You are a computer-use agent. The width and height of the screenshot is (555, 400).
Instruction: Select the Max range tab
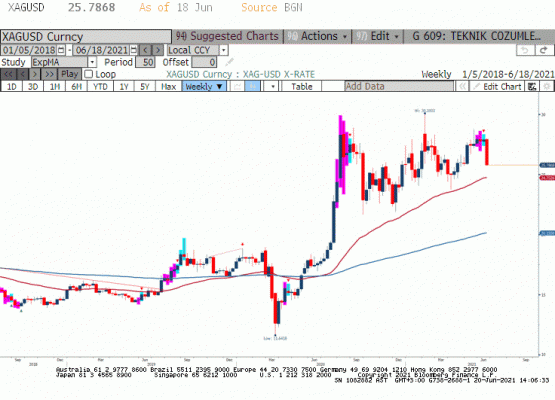click(x=168, y=86)
